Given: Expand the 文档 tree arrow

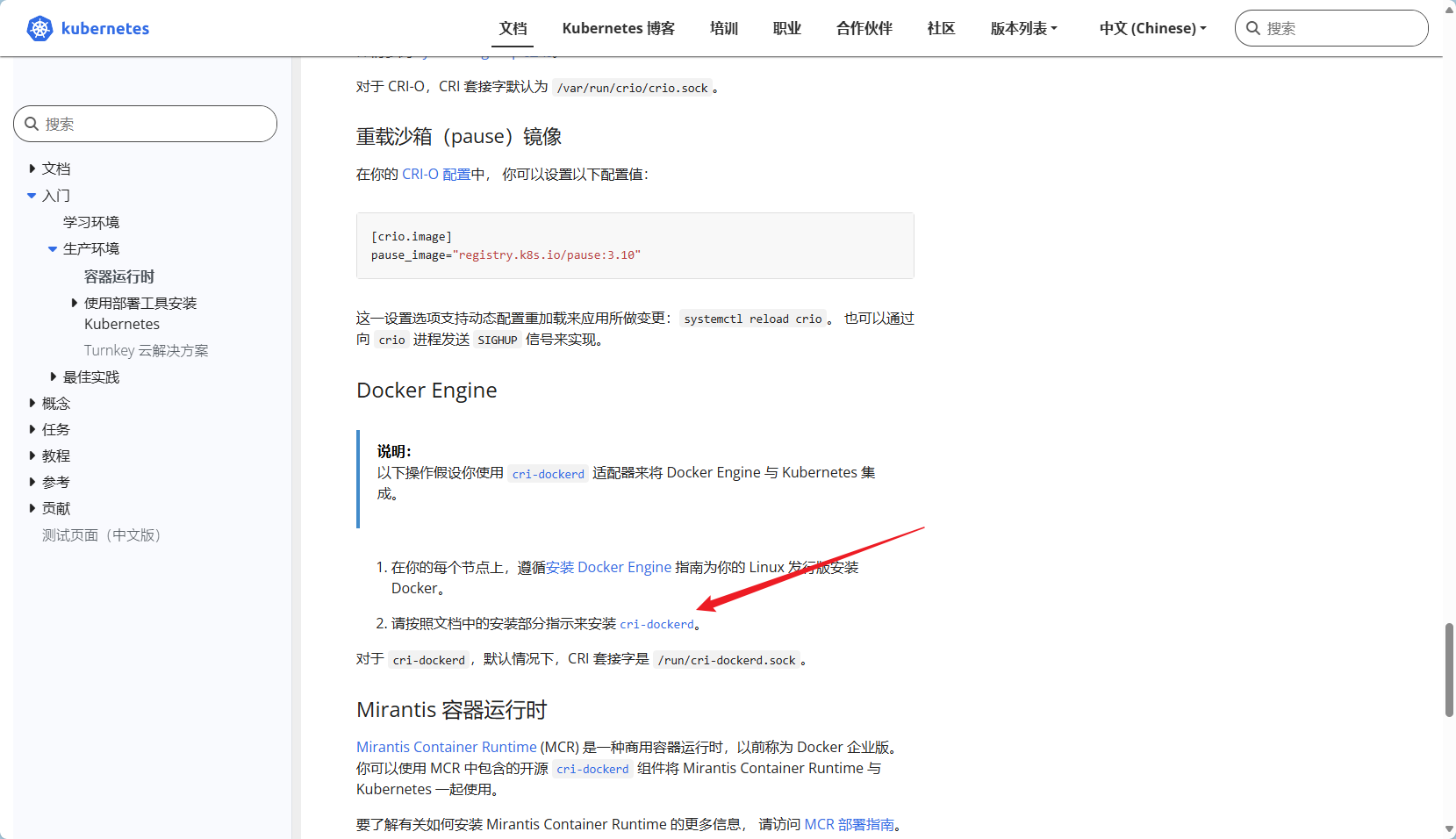Looking at the screenshot, I should 32,169.
